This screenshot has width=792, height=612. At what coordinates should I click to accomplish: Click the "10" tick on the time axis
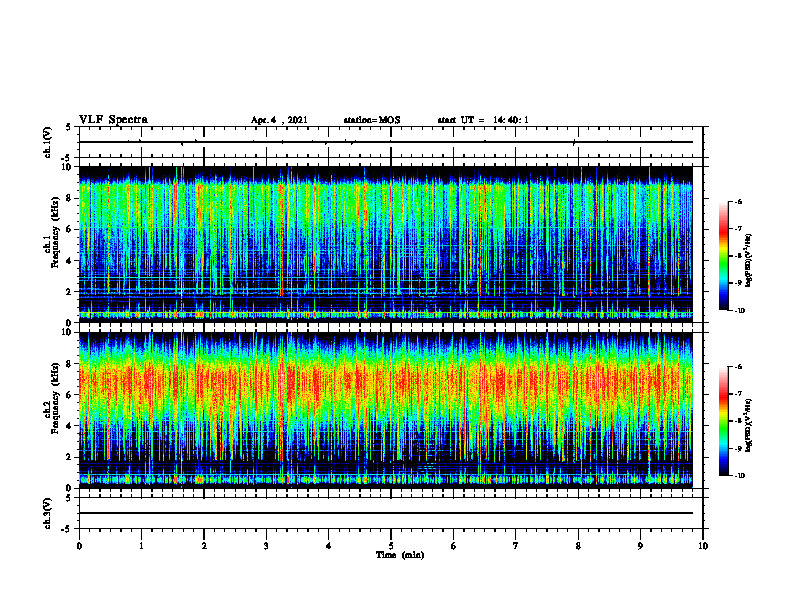coord(703,546)
